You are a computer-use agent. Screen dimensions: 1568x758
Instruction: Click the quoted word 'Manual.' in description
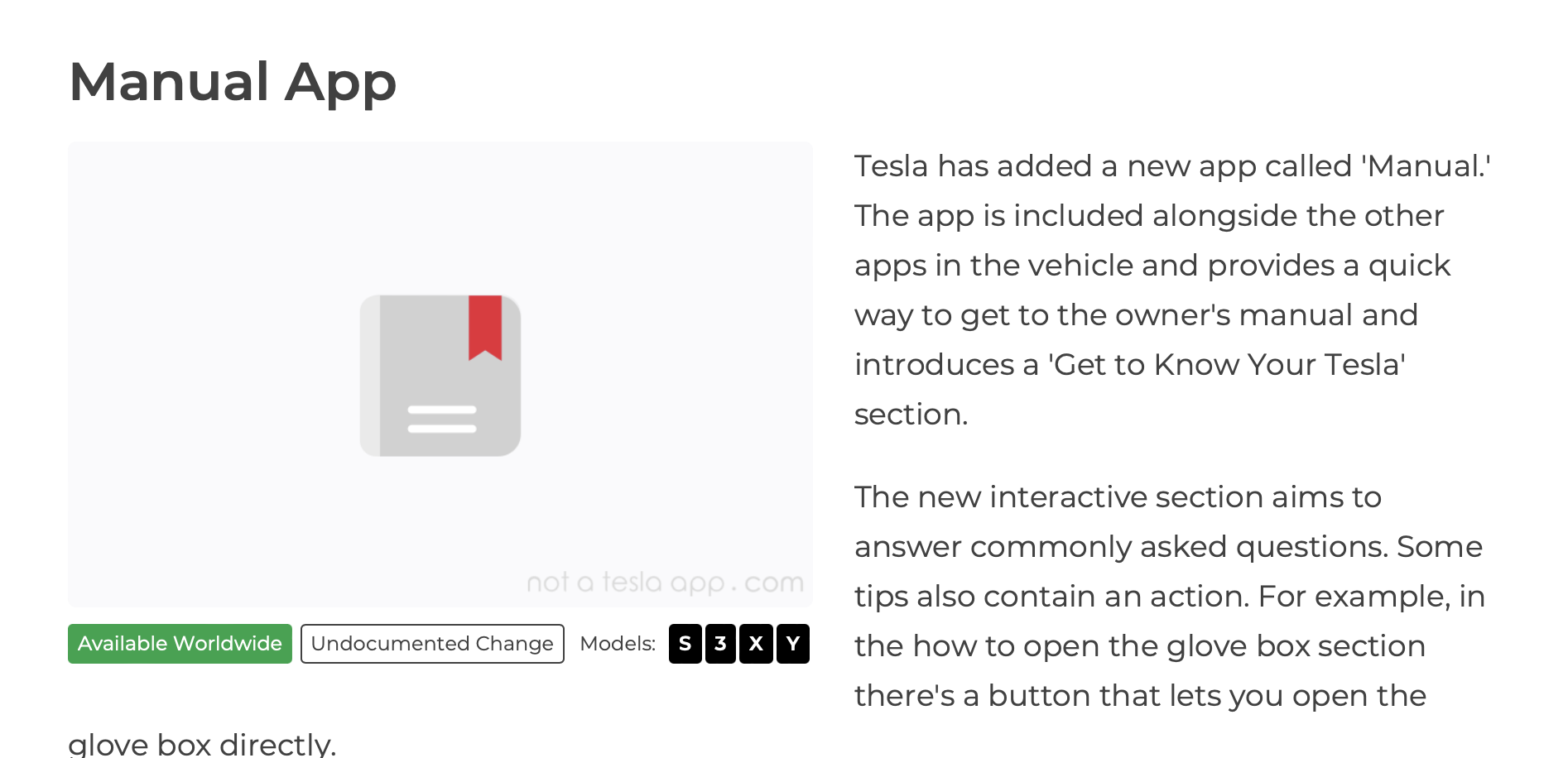click(1426, 166)
